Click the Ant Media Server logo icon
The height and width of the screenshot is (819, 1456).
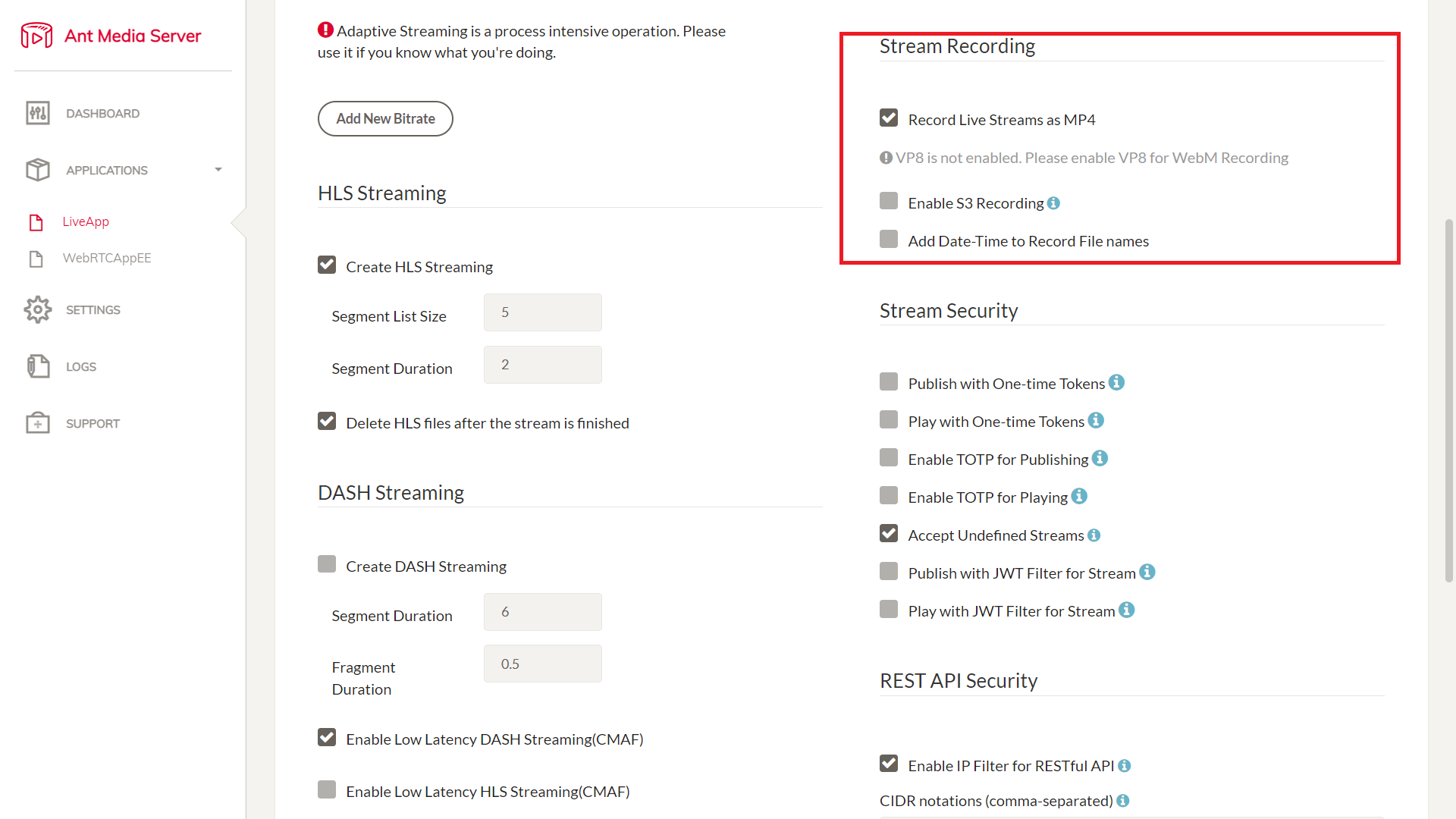pyautogui.click(x=36, y=35)
